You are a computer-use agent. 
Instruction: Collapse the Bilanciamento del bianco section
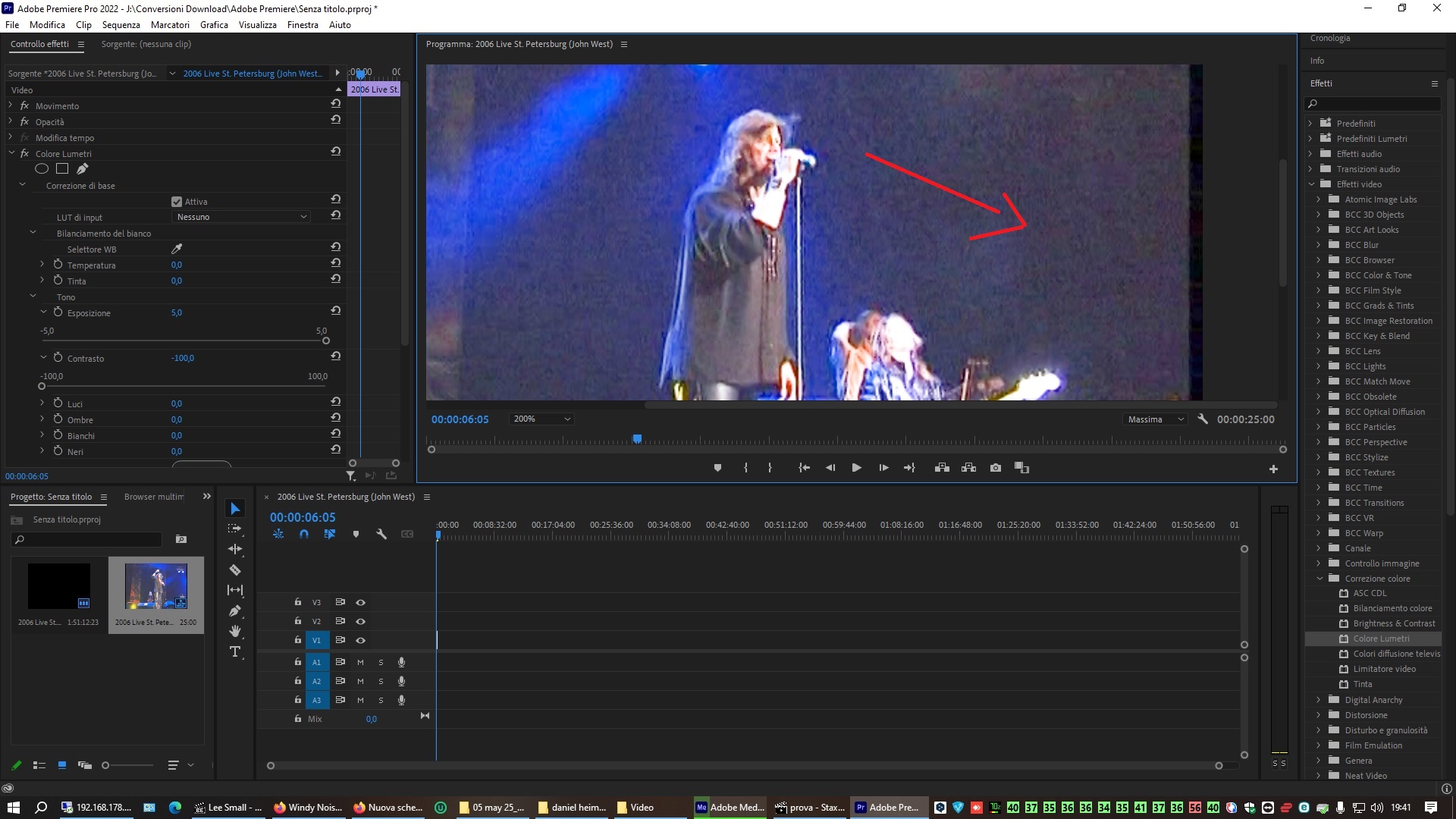pyautogui.click(x=33, y=233)
